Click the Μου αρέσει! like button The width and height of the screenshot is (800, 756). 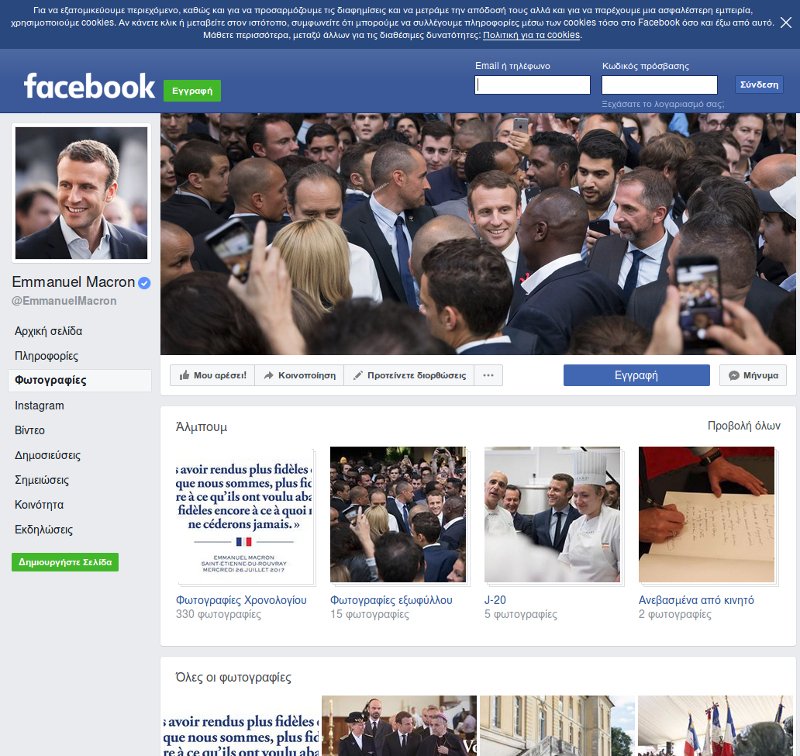tap(212, 375)
